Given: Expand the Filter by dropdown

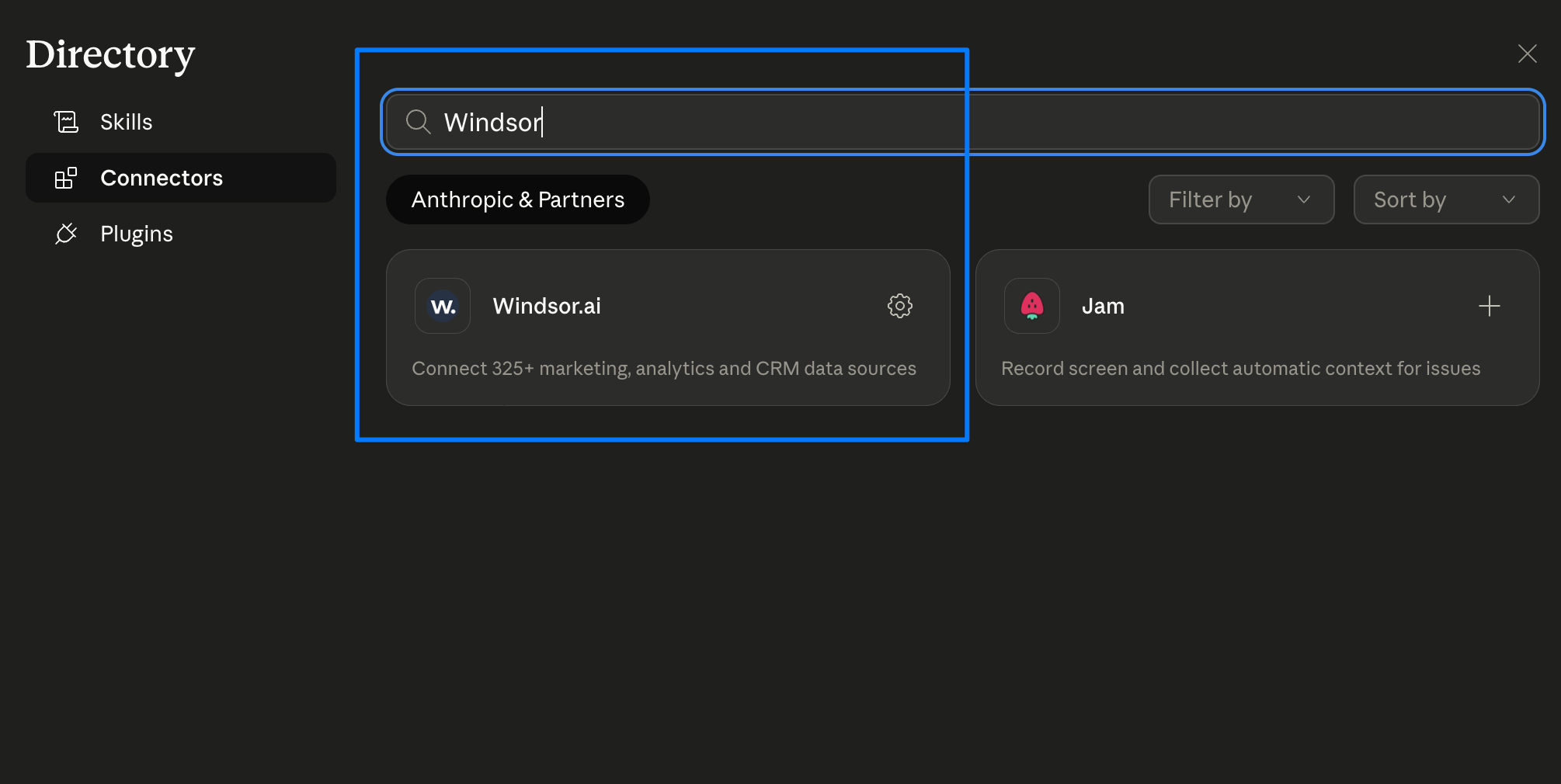Looking at the screenshot, I should [1241, 199].
